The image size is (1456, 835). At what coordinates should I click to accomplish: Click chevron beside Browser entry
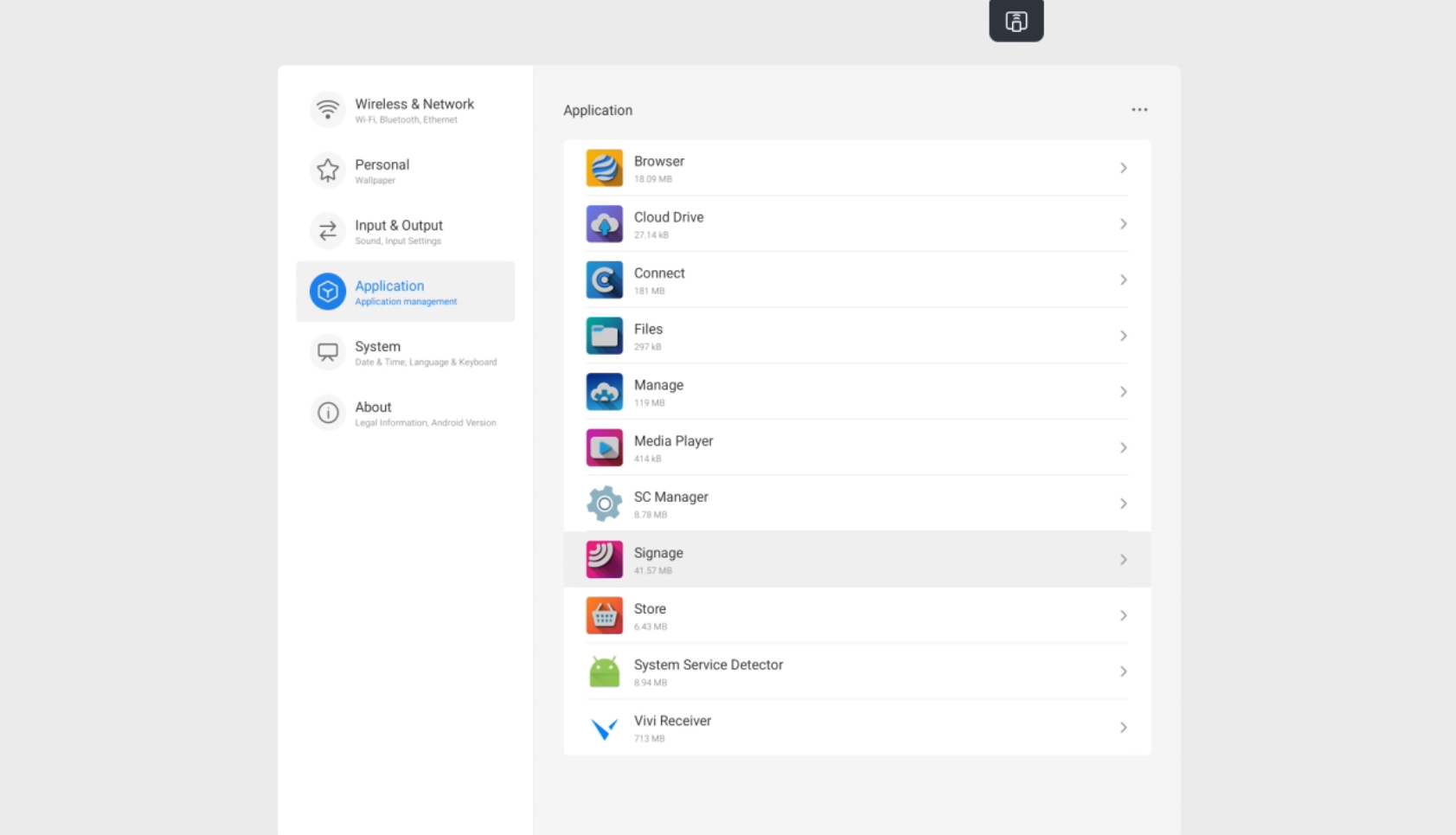point(1123,169)
